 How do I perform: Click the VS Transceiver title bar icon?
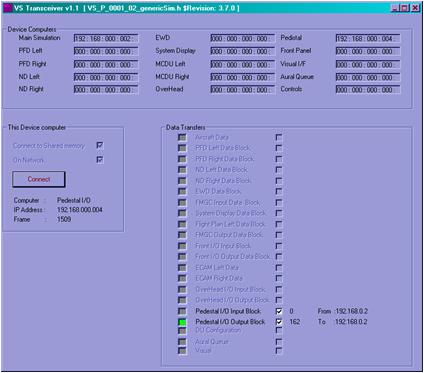tap(8, 8)
